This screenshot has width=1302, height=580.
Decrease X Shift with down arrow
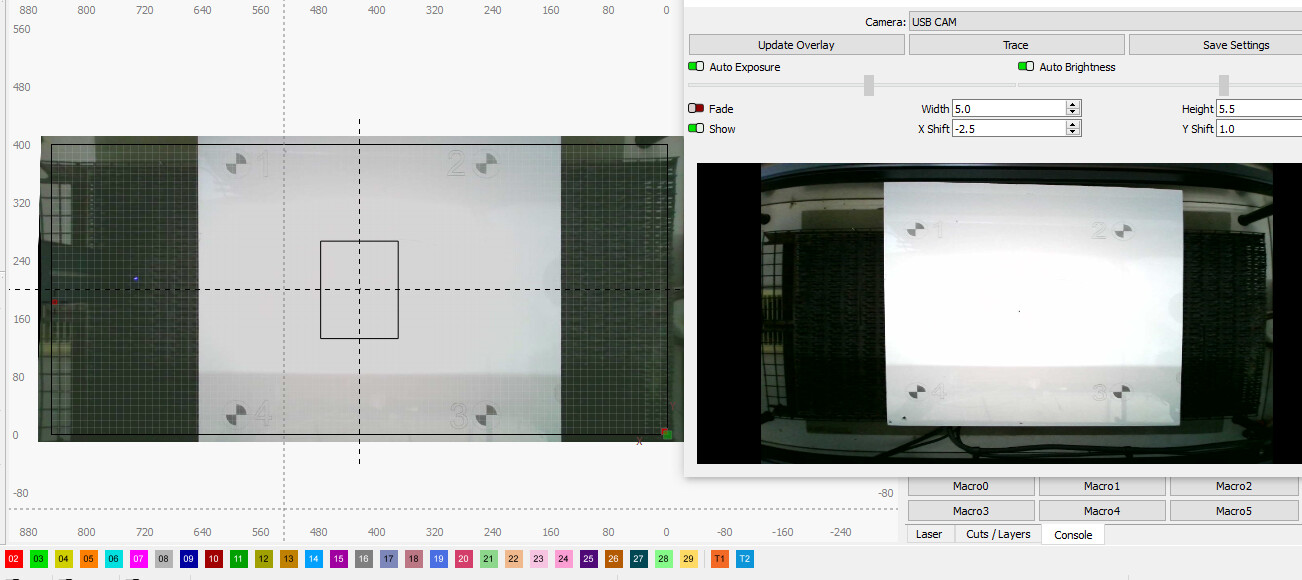tap(1073, 132)
